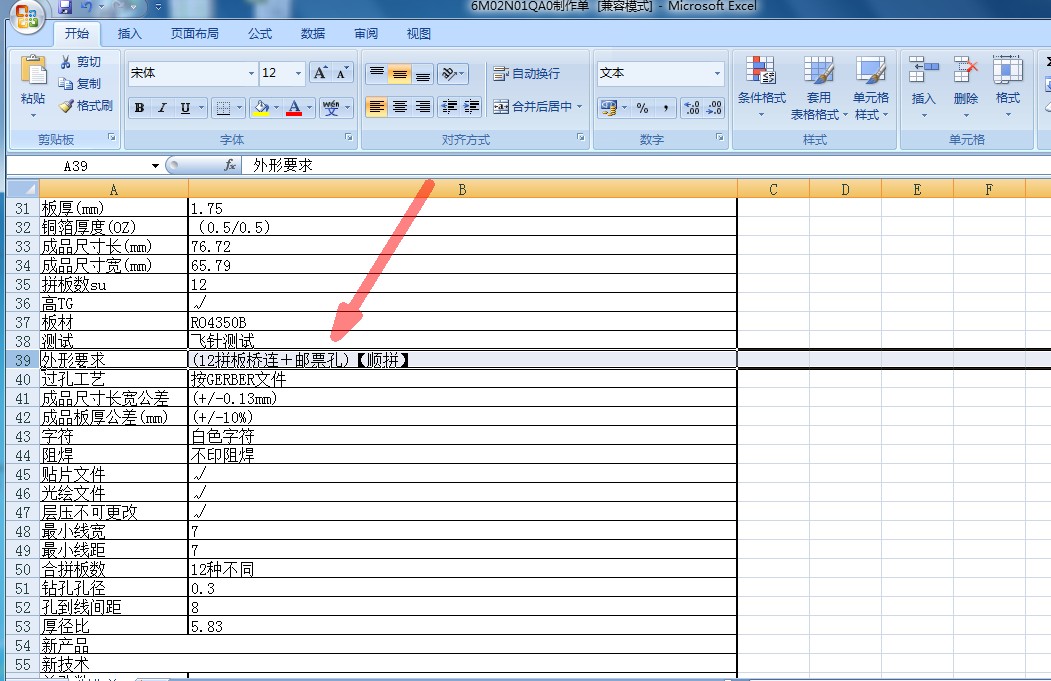The height and width of the screenshot is (681, 1051).
Task: Decrease decimal places
Action: [x=713, y=107]
